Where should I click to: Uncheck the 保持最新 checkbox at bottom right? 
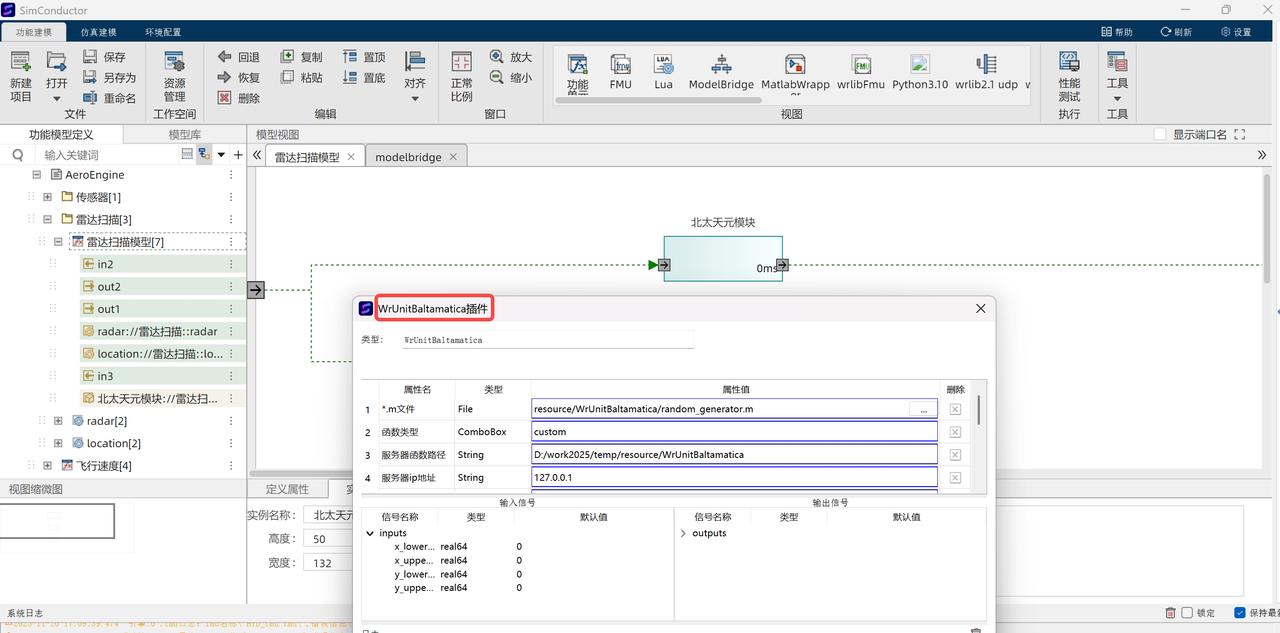(1240, 613)
